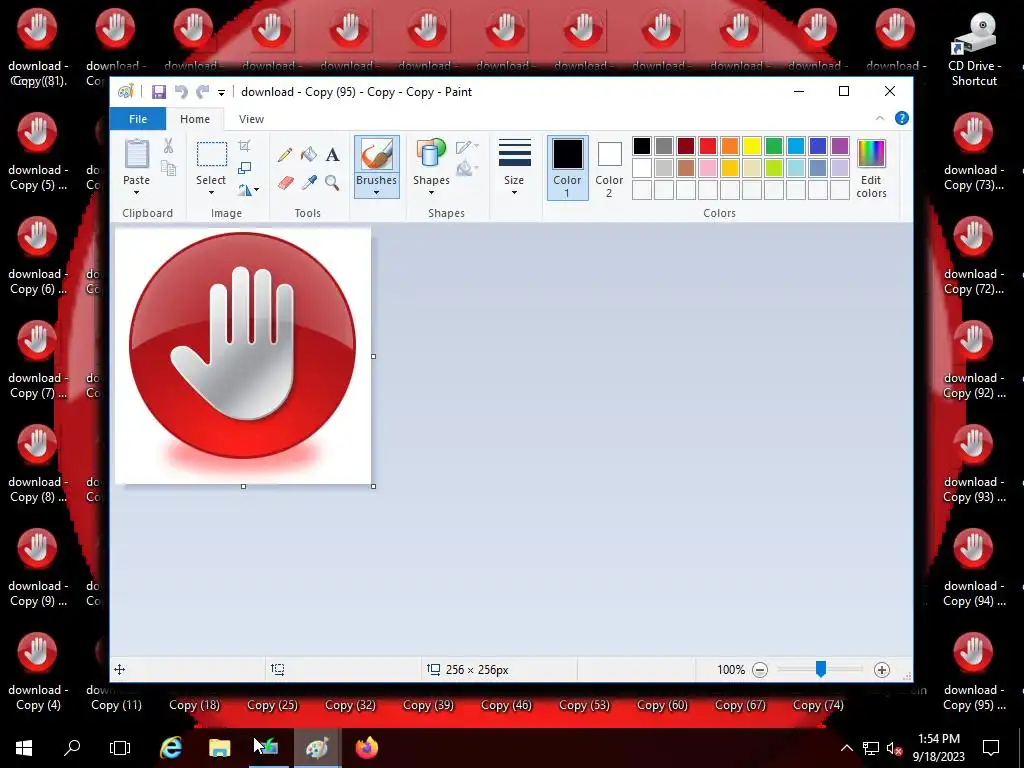This screenshot has height=768, width=1024.
Task: Click the Undo arrow in title bar
Action: 181,92
